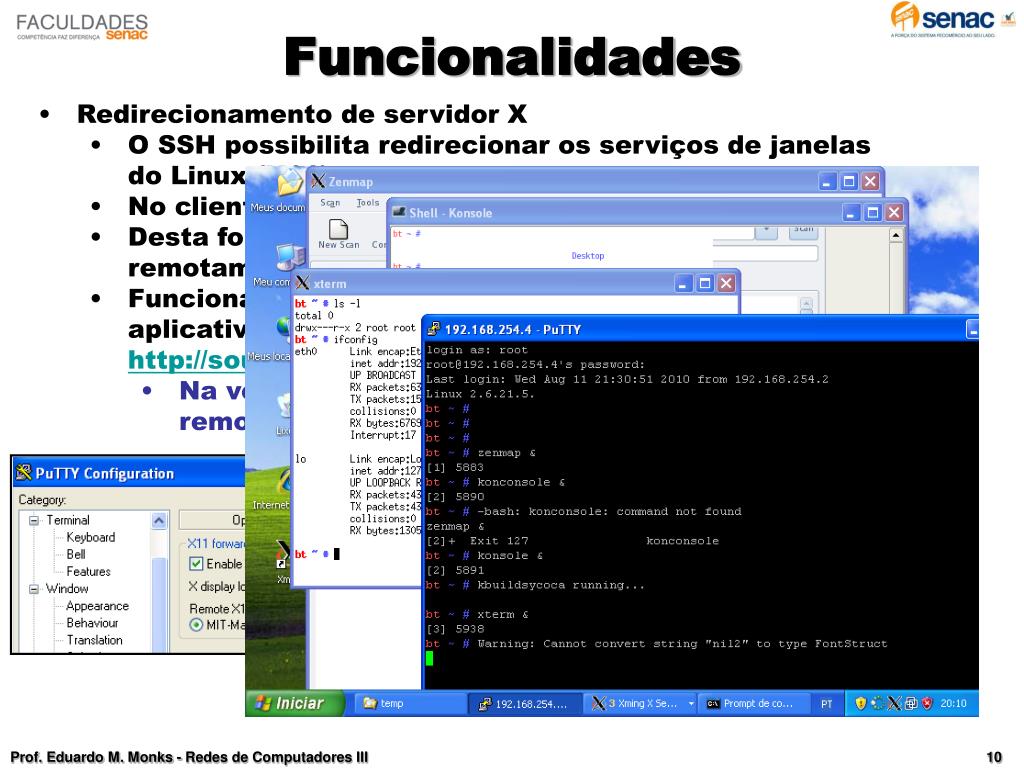1024x768 pixels.
Task: Click the yellow security shield tray icon
Action: 861,703
